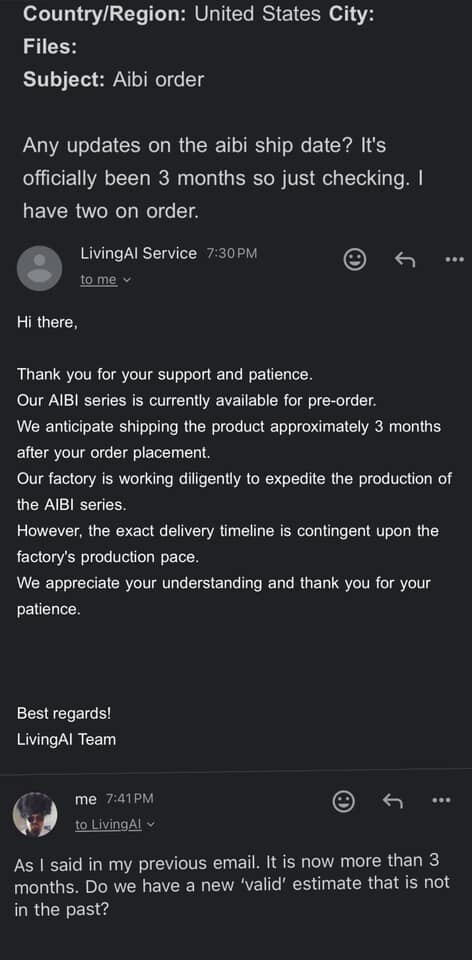Screen dimensions: 472x960
Task: Reply to the LivingAI Service message
Action: click(x=405, y=260)
